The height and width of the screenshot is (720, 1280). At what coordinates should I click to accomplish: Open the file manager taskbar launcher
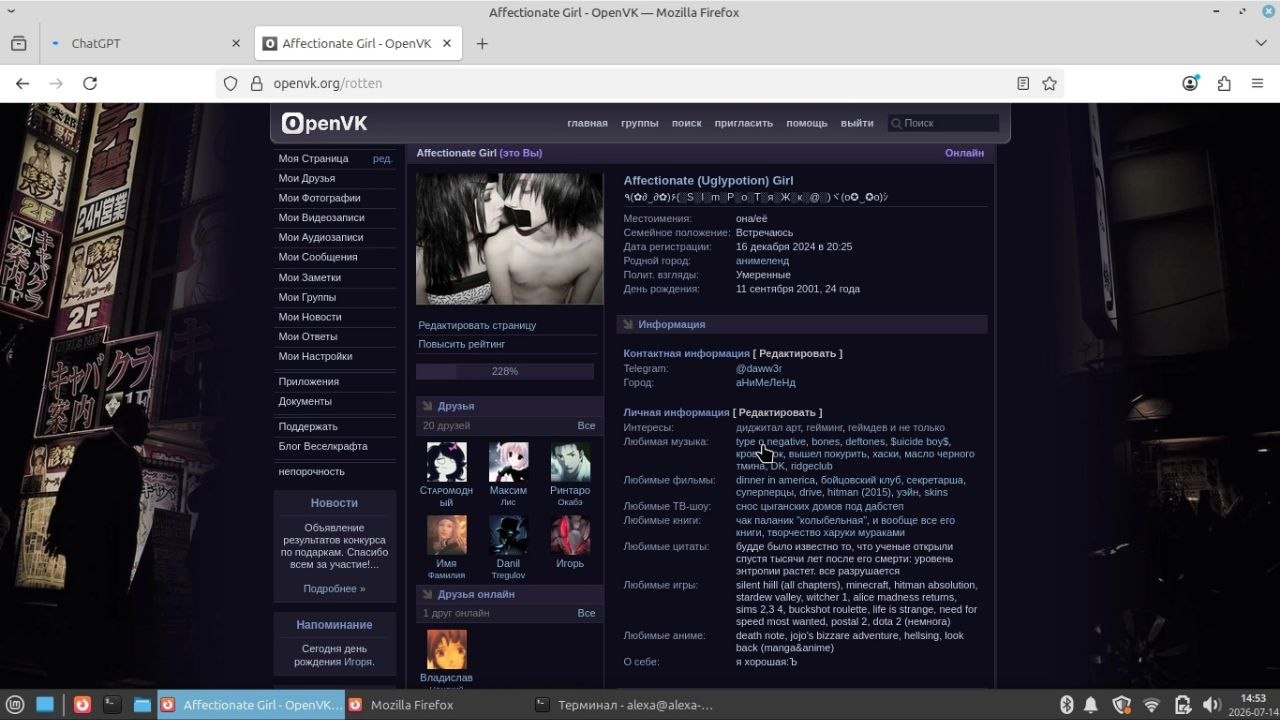[142, 705]
